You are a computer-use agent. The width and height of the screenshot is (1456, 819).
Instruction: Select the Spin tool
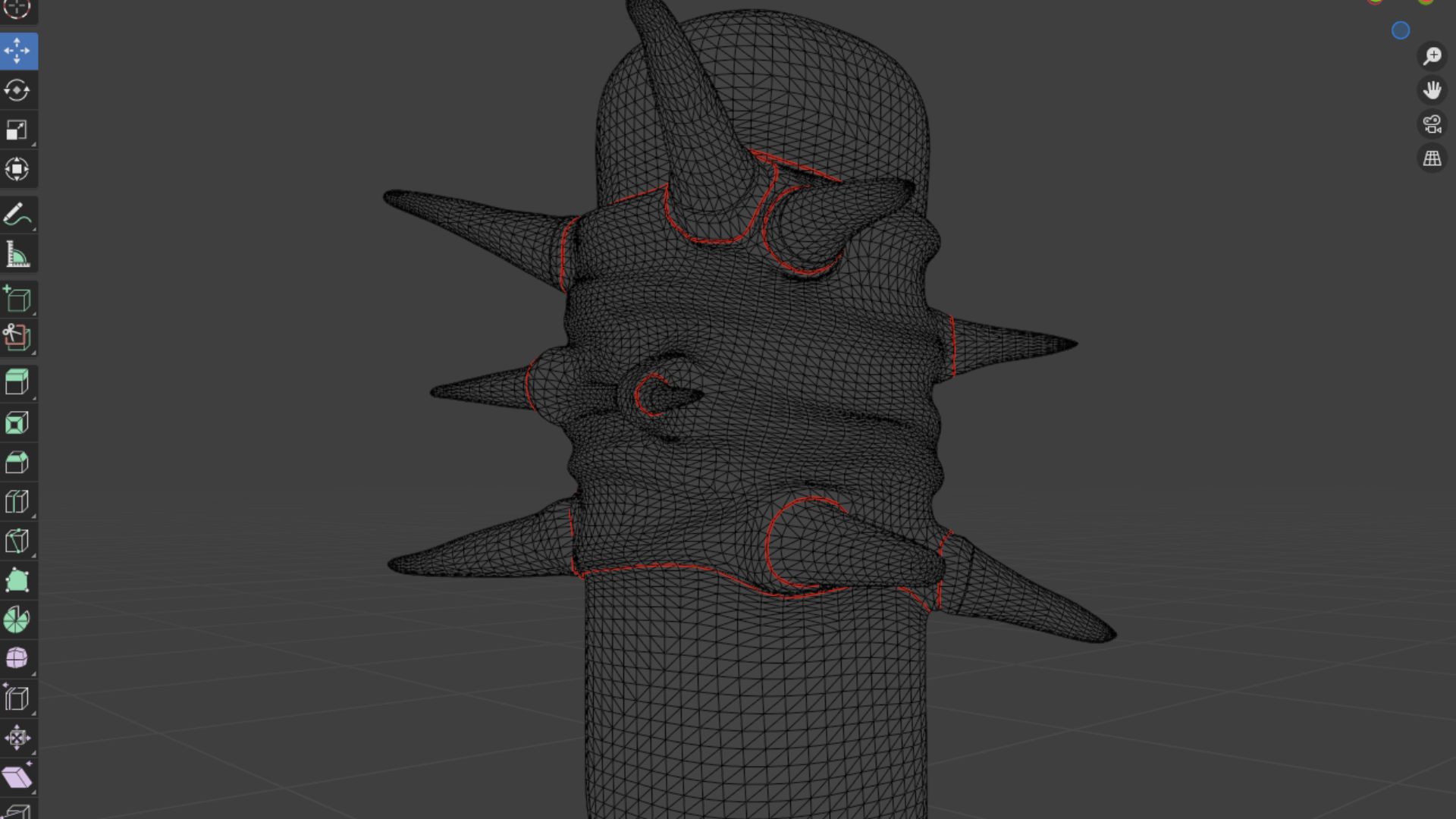coord(17,620)
